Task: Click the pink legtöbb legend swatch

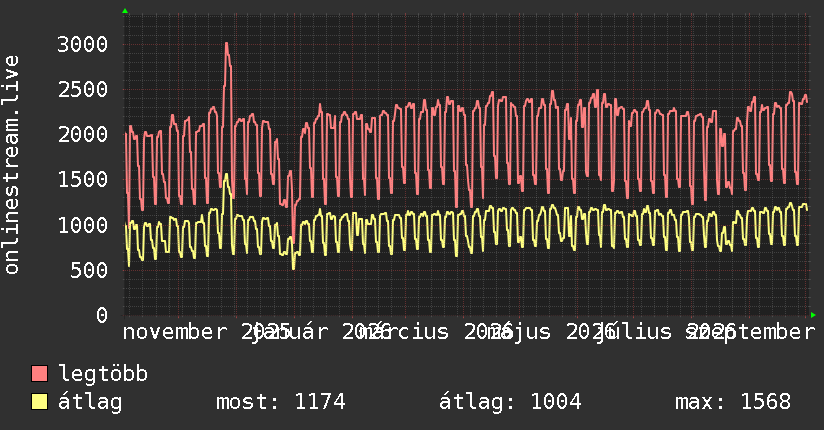Action: tap(39, 373)
